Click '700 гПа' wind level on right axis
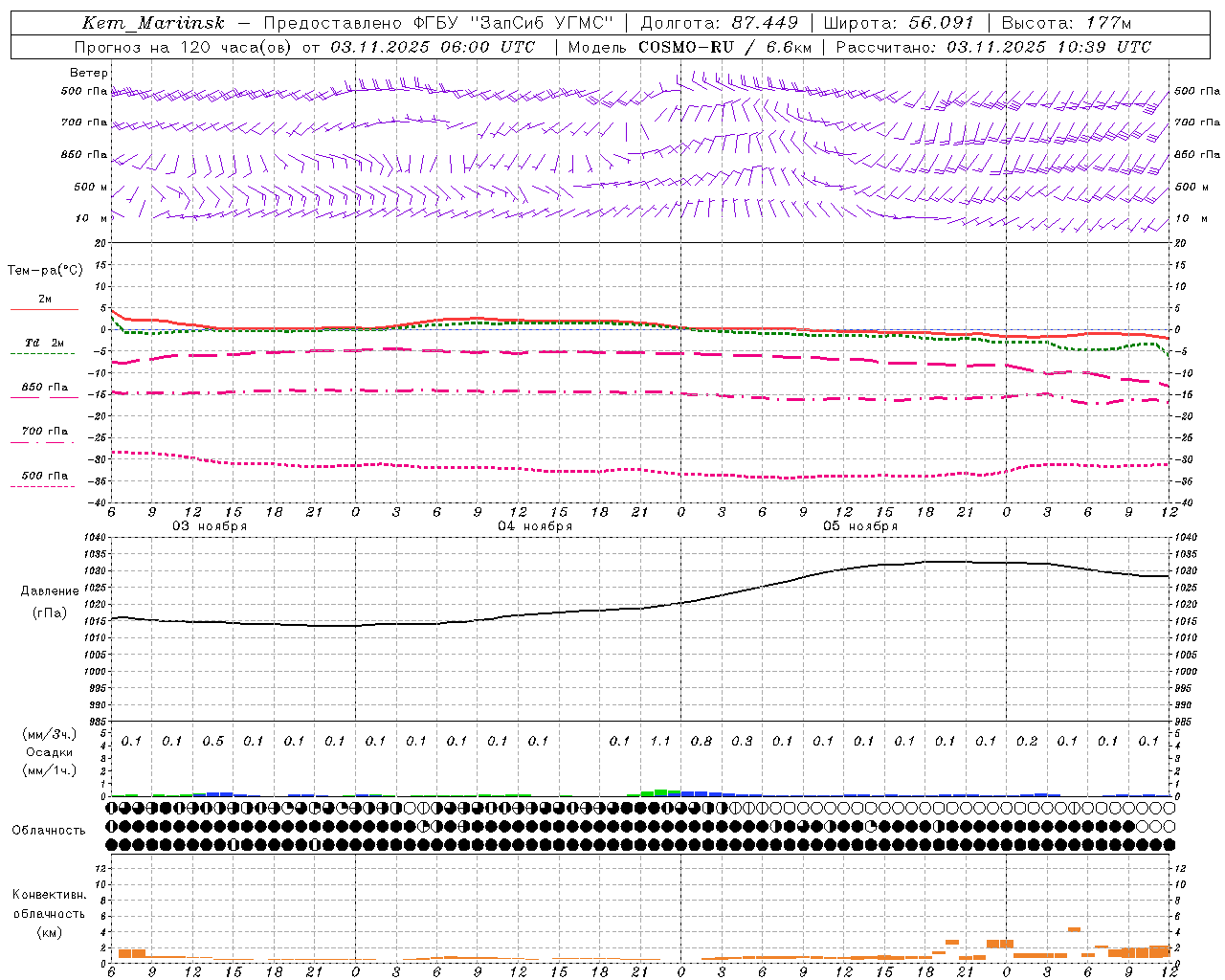The height and width of the screenshot is (980, 1225). coord(1197,122)
